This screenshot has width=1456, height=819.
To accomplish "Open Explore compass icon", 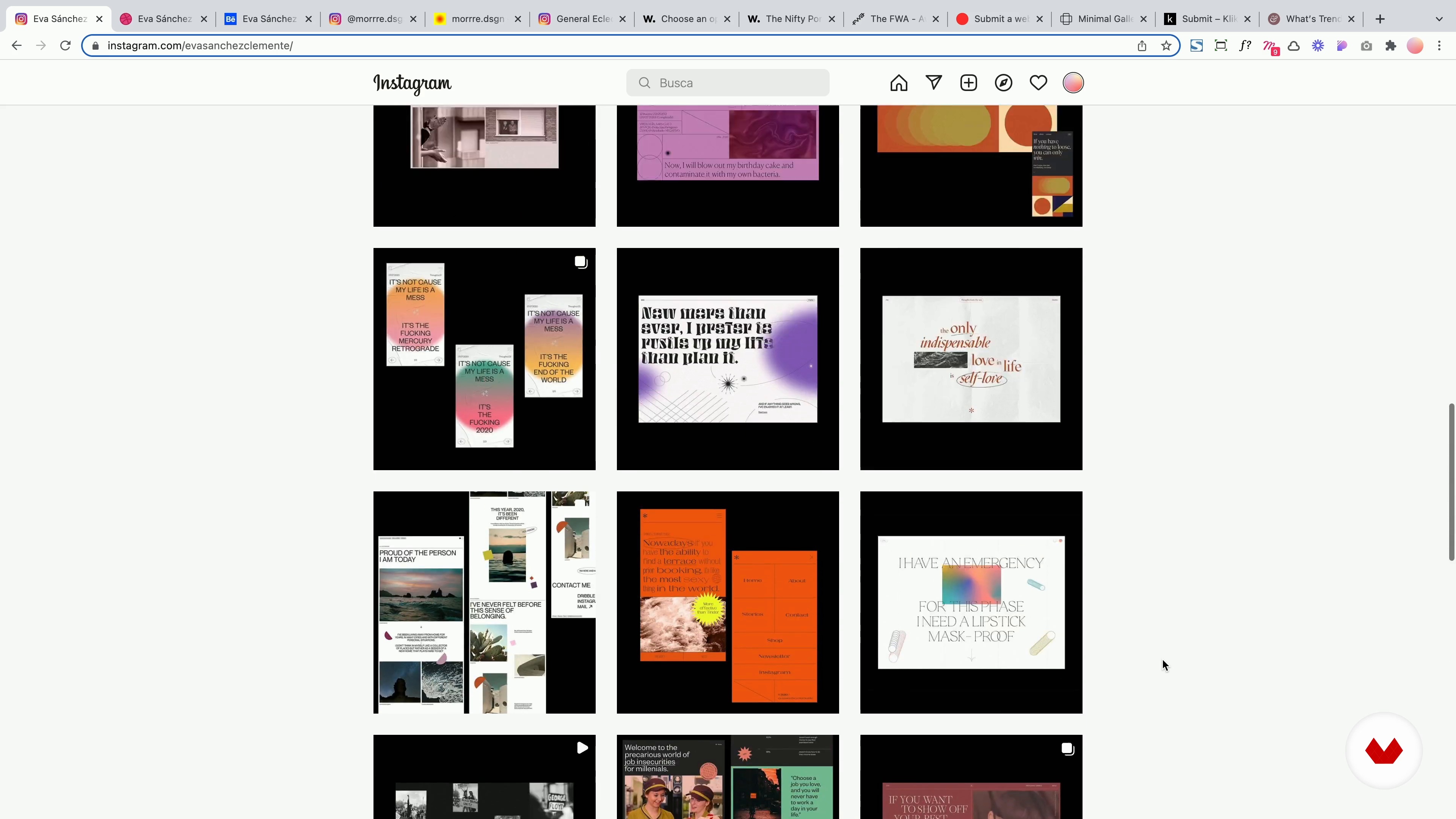I will 1003,83.
